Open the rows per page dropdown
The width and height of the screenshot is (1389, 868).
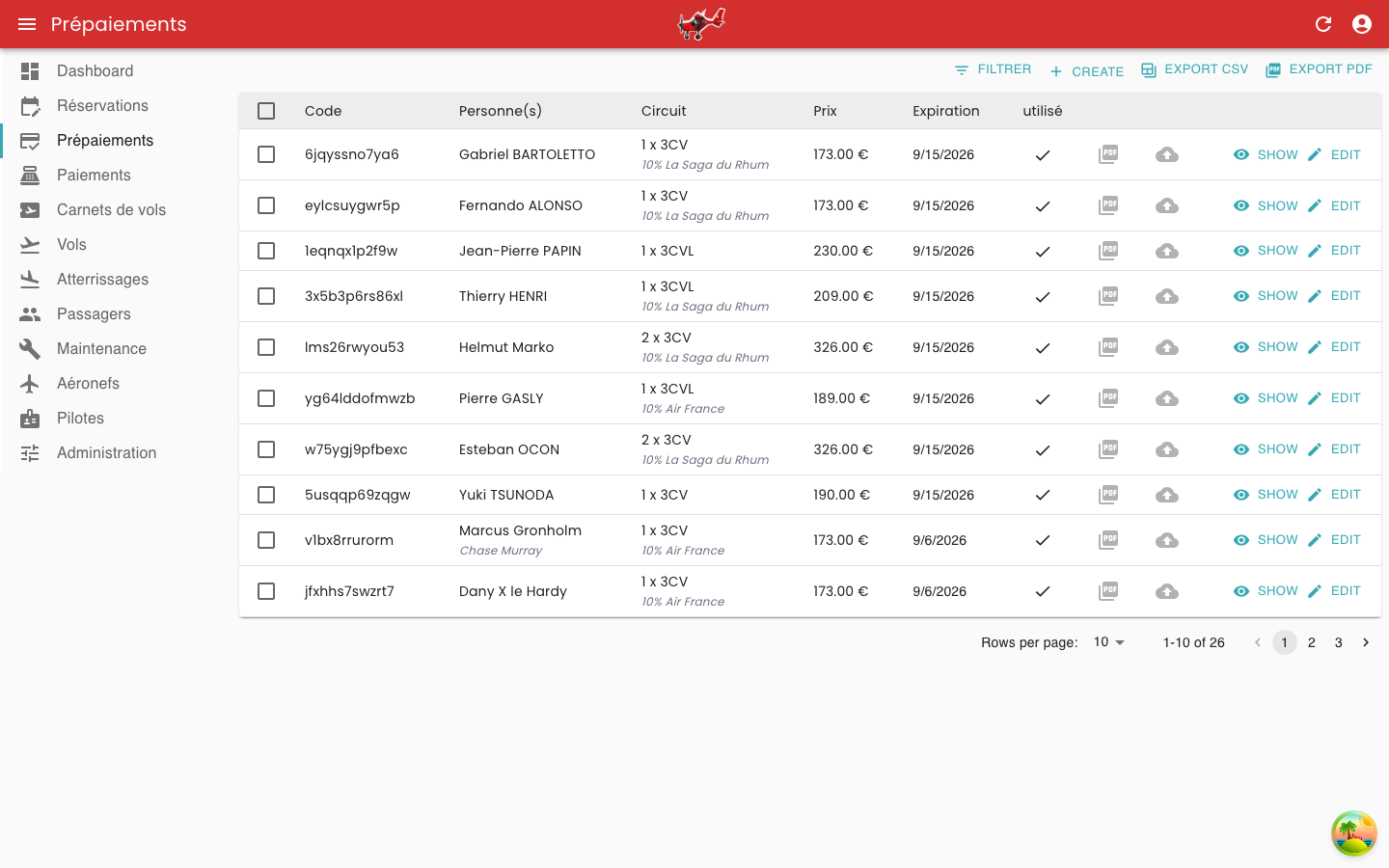click(1109, 642)
